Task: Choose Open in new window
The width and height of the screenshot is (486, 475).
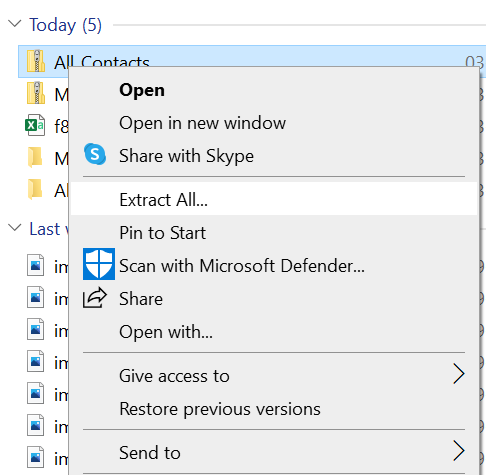Action: (202, 123)
